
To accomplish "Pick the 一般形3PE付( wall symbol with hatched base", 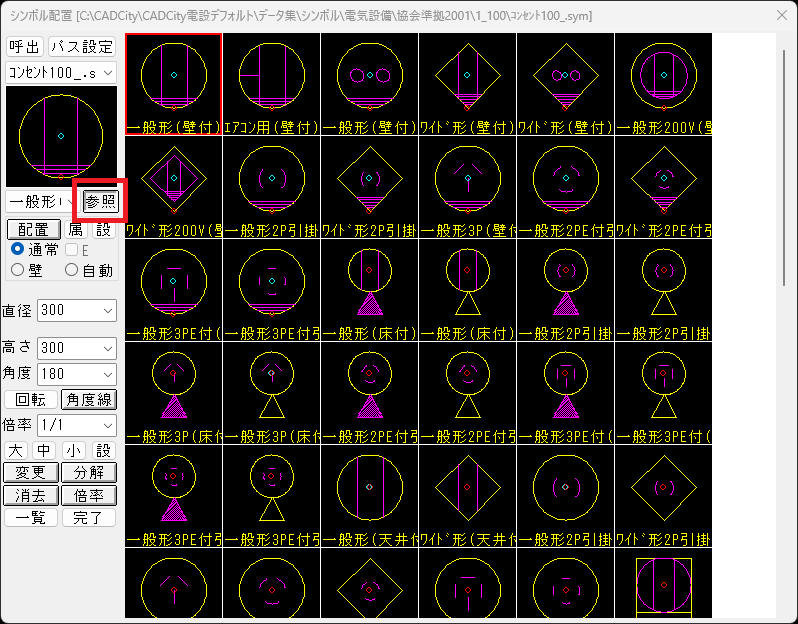I will pyautogui.click(x=174, y=290).
